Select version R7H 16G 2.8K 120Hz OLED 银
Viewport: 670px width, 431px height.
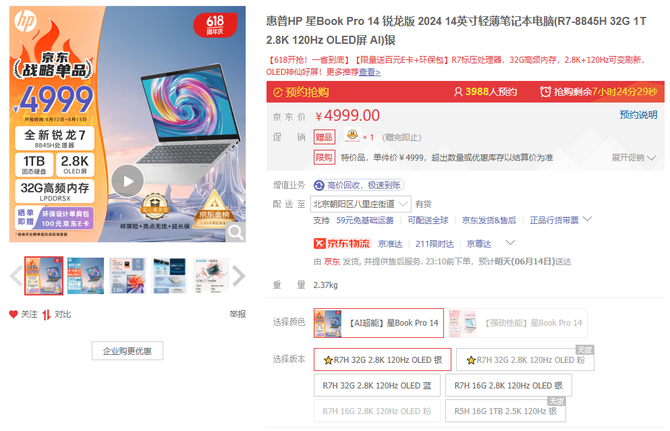click(x=508, y=386)
